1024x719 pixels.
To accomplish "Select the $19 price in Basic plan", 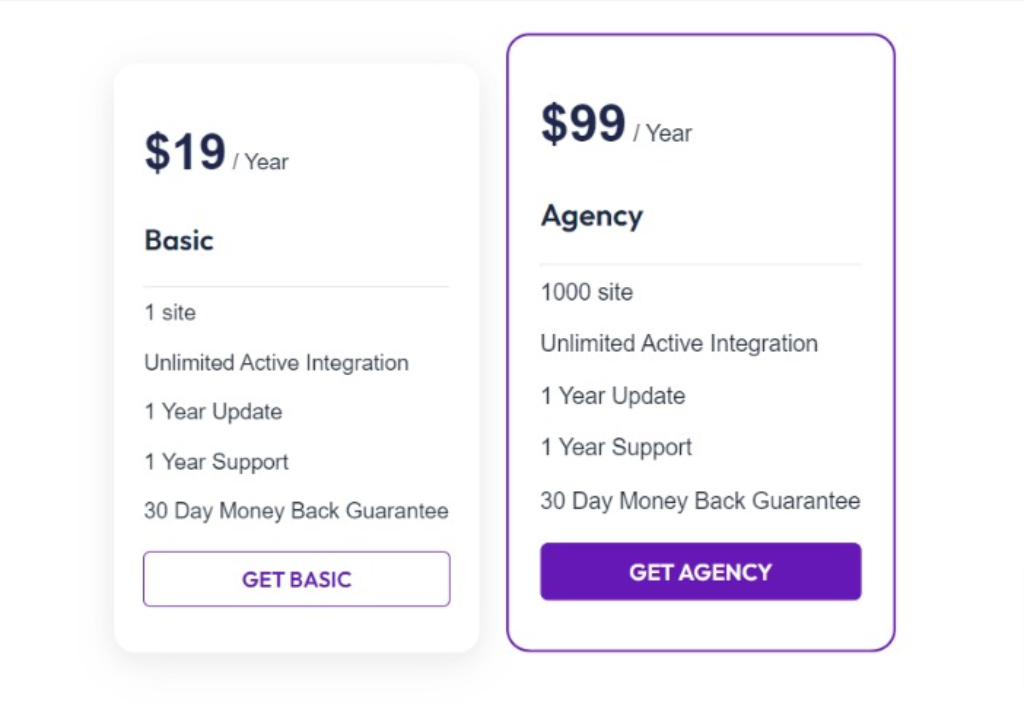I will click(x=185, y=152).
